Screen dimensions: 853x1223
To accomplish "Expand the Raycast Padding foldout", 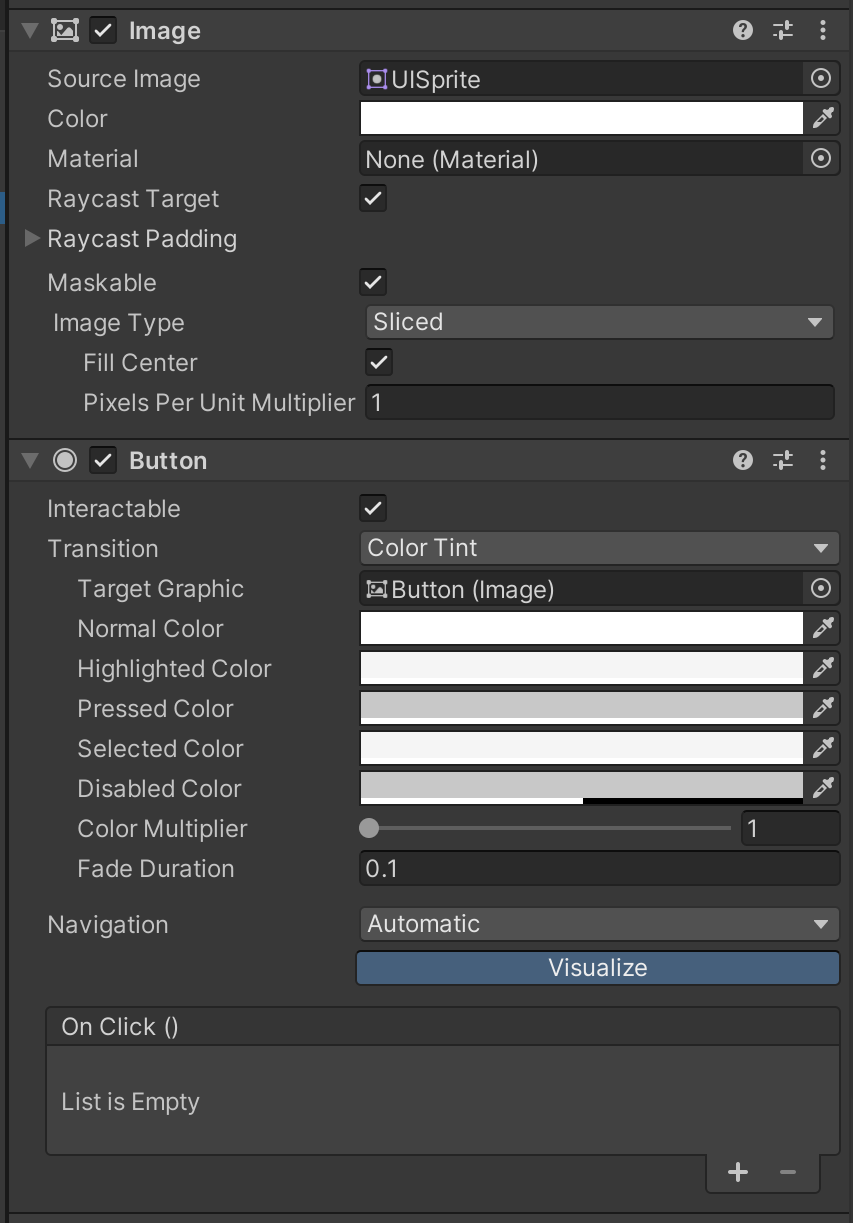I will (32, 239).
